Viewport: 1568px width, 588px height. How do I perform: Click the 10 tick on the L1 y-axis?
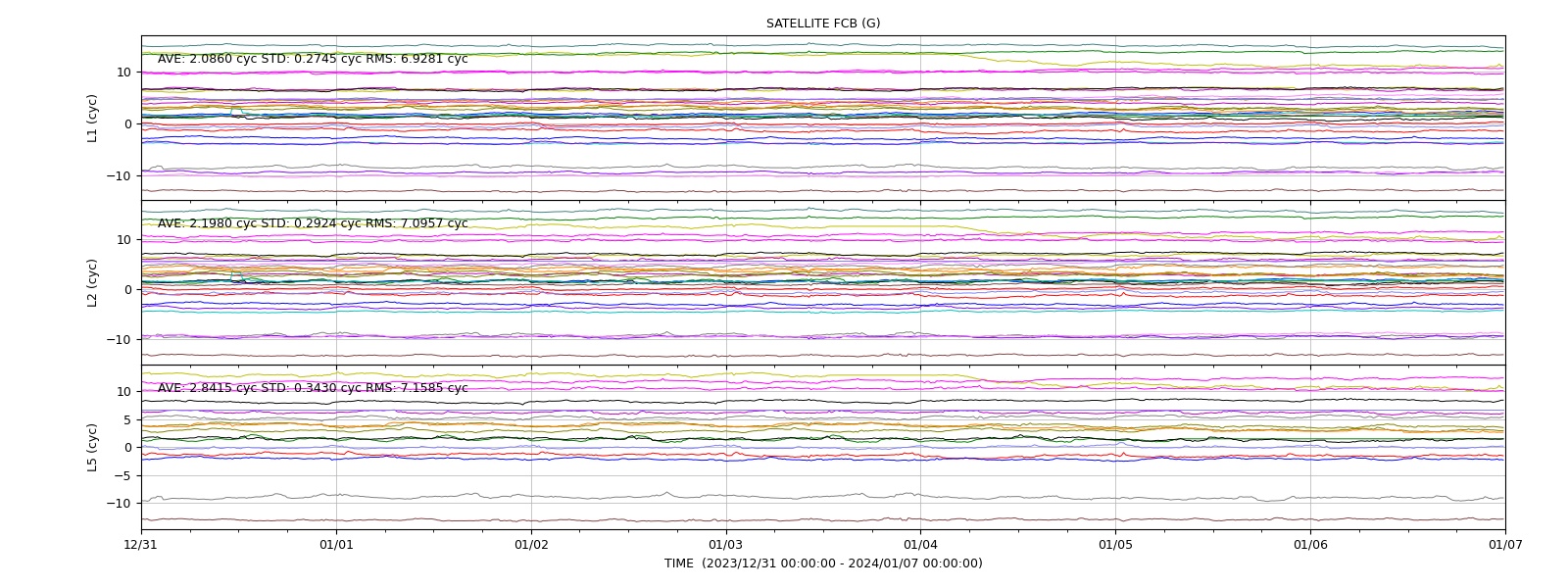[x=124, y=72]
